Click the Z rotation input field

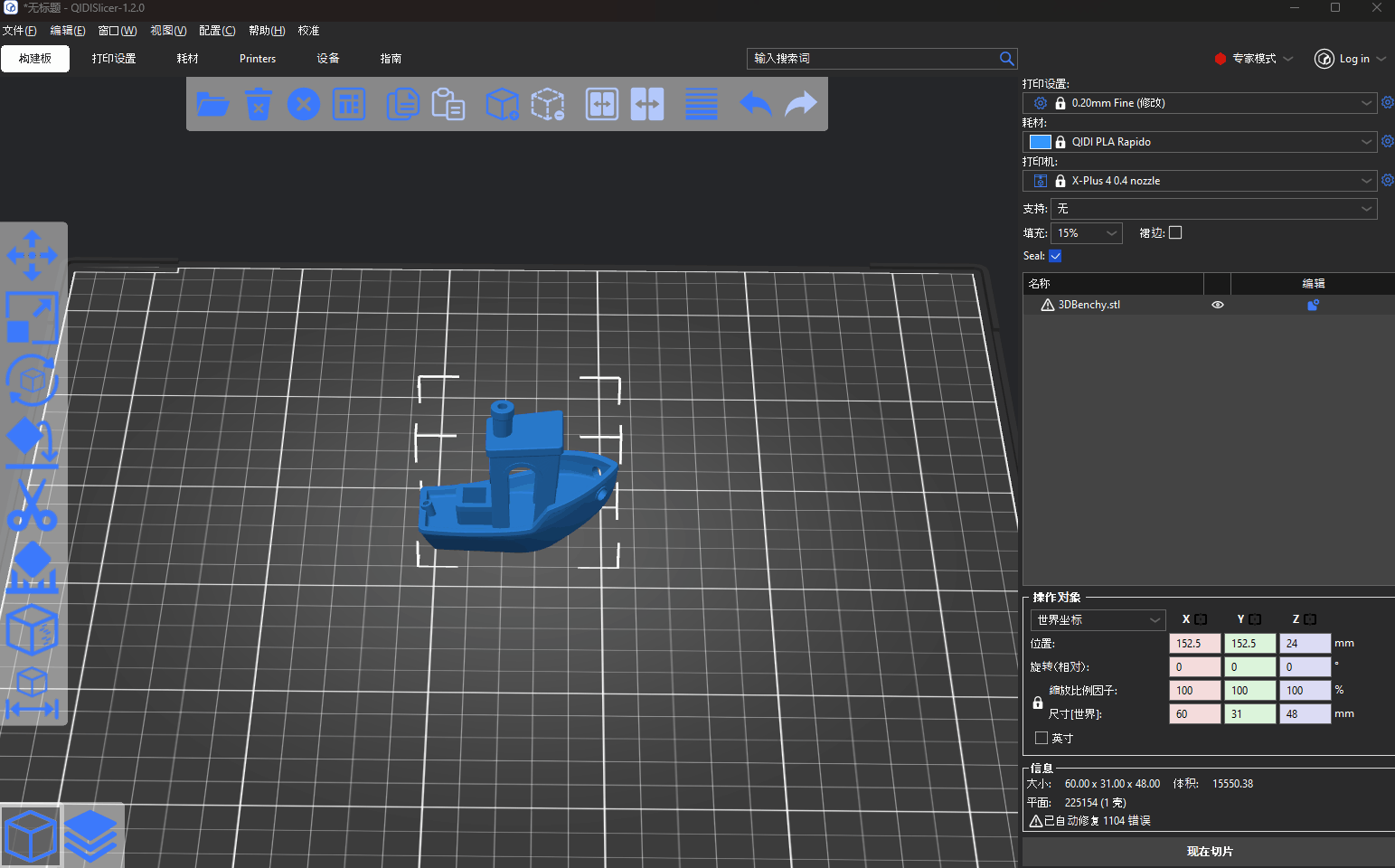[x=1305, y=667]
